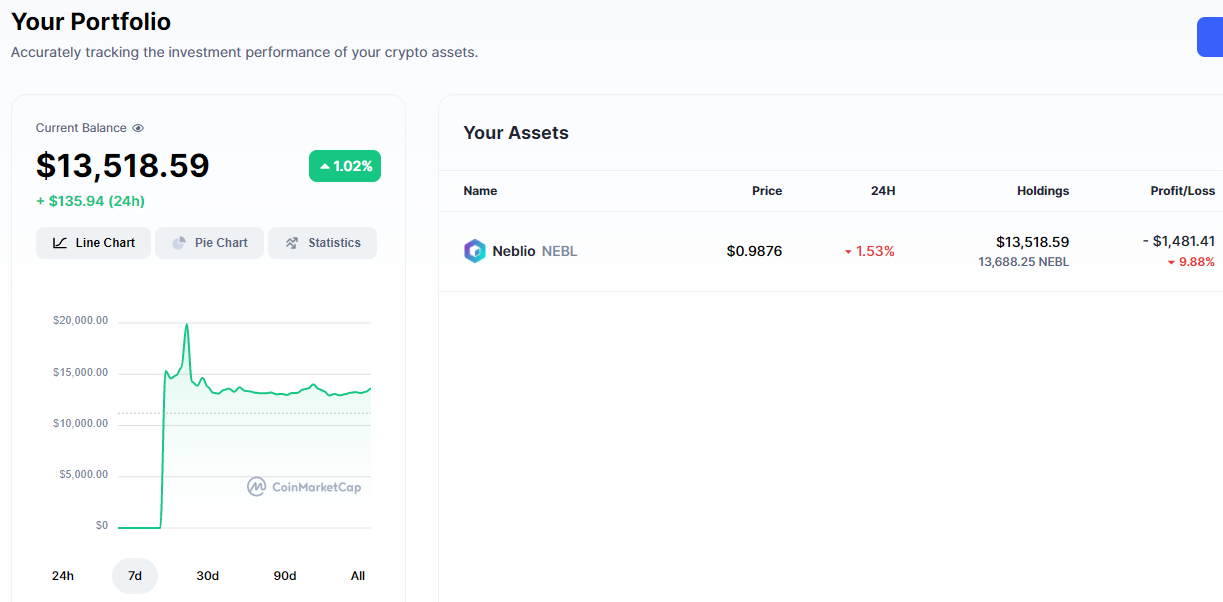1223x602 pixels.
Task: Sort assets by 24H column
Action: click(x=883, y=191)
